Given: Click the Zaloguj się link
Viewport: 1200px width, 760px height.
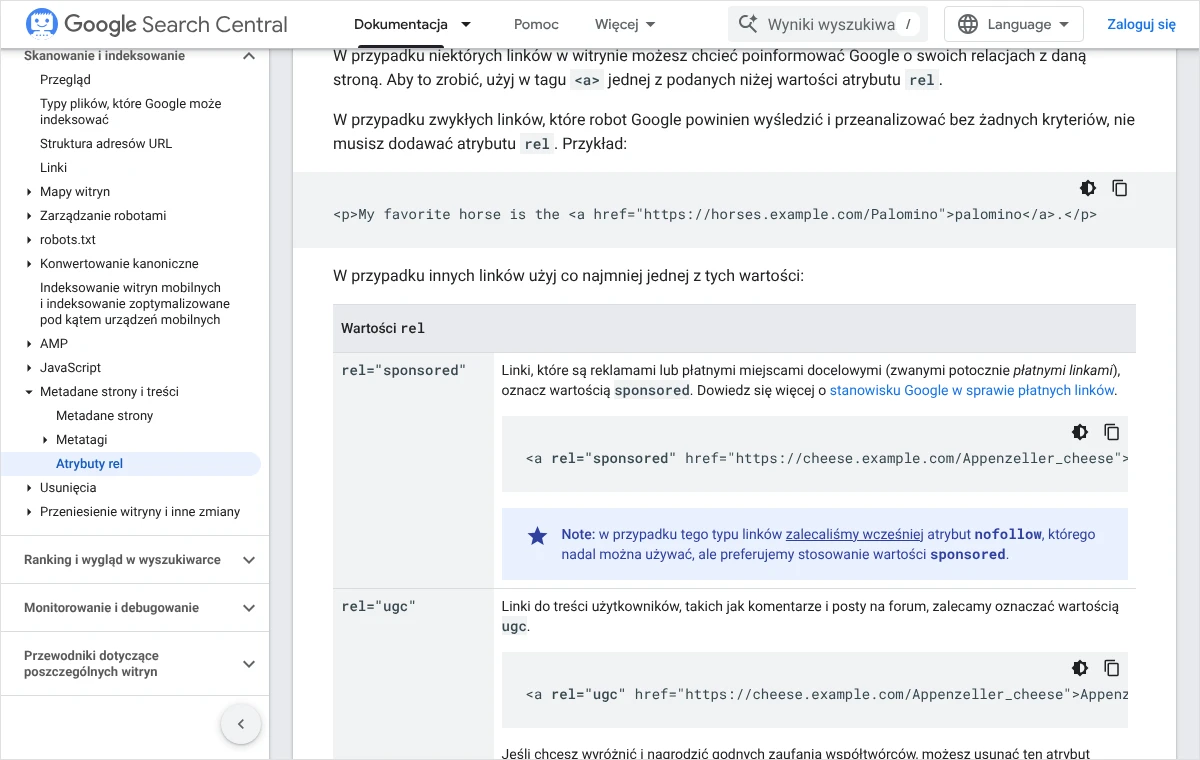Looking at the screenshot, I should pos(1141,24).
